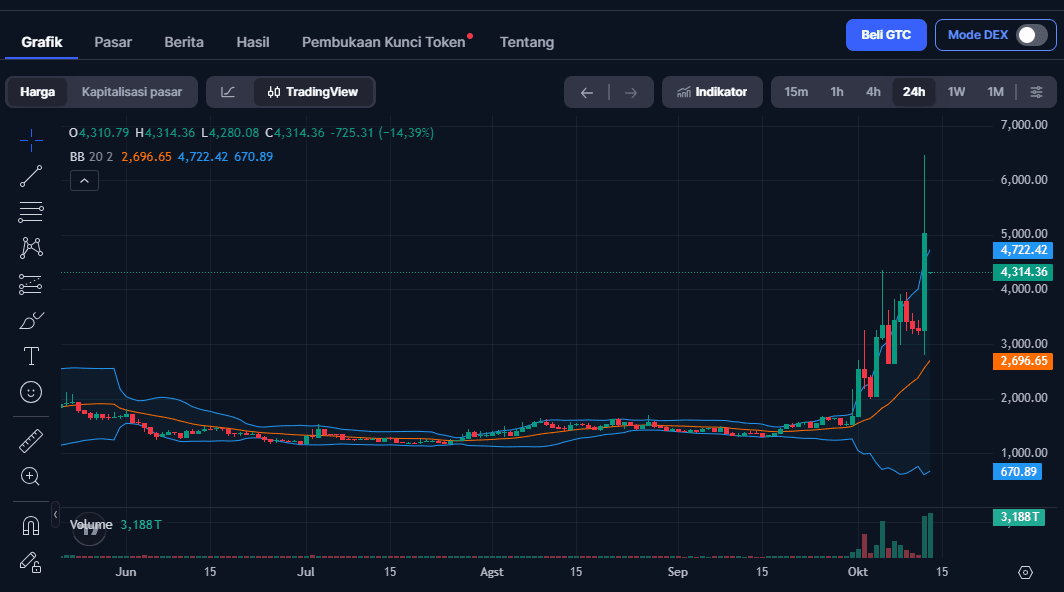Screen dimensions: 1064x592
Task: Set interval to 1h
Action: point(837,92)
